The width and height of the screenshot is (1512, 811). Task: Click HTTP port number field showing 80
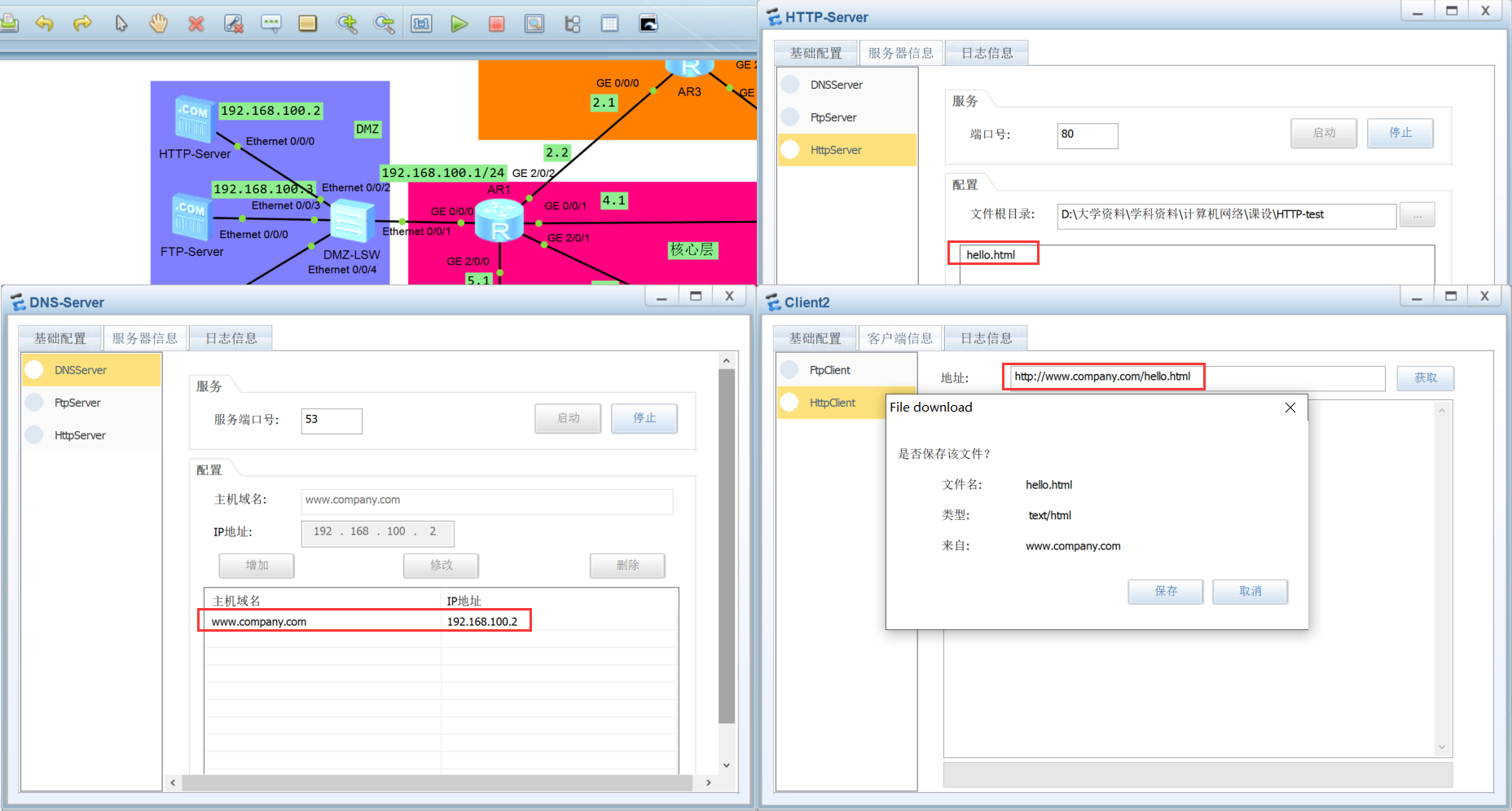click(1088, 135)
